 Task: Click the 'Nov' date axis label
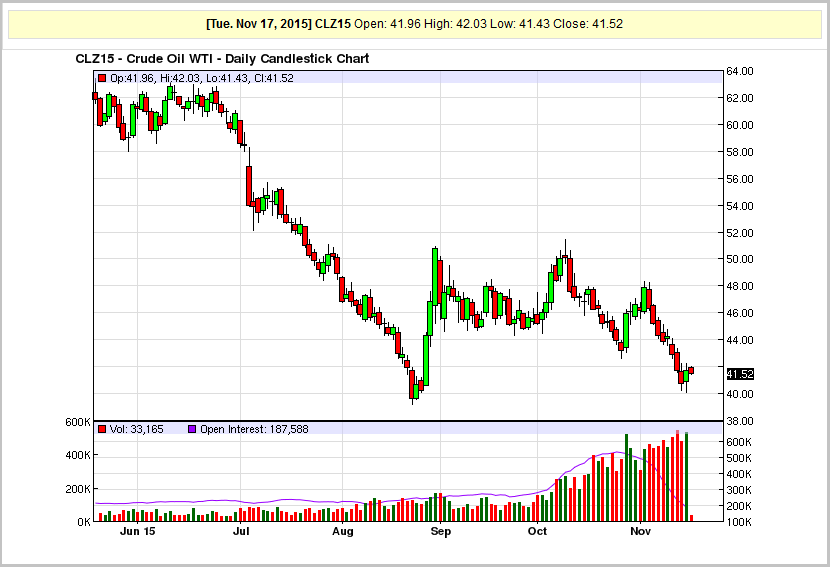coord(640,531)
